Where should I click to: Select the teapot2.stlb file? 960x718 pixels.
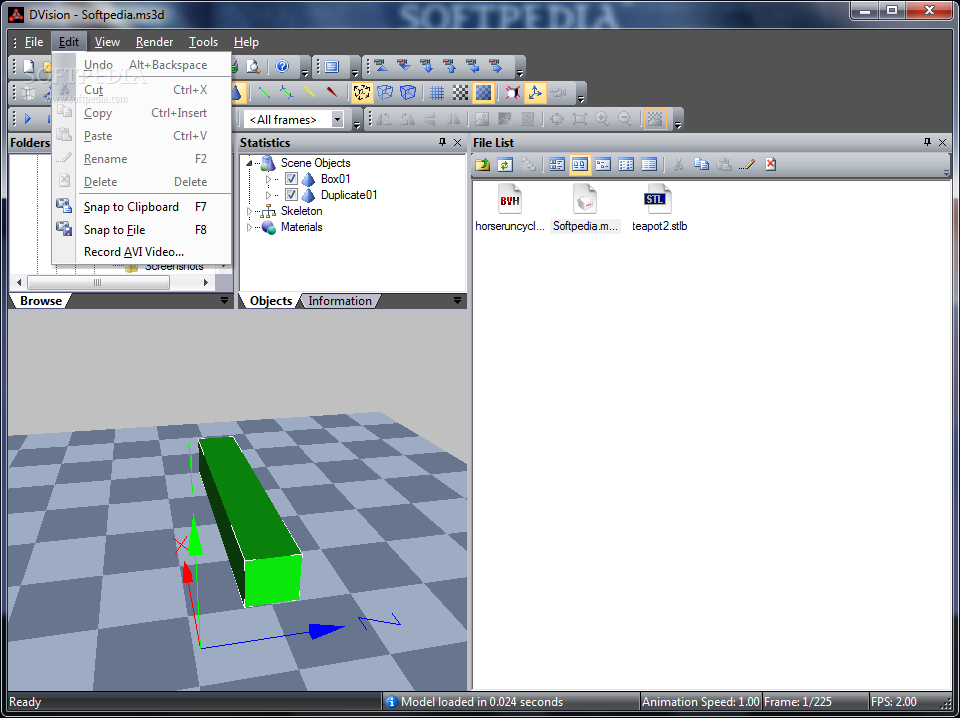coord(659,208)
